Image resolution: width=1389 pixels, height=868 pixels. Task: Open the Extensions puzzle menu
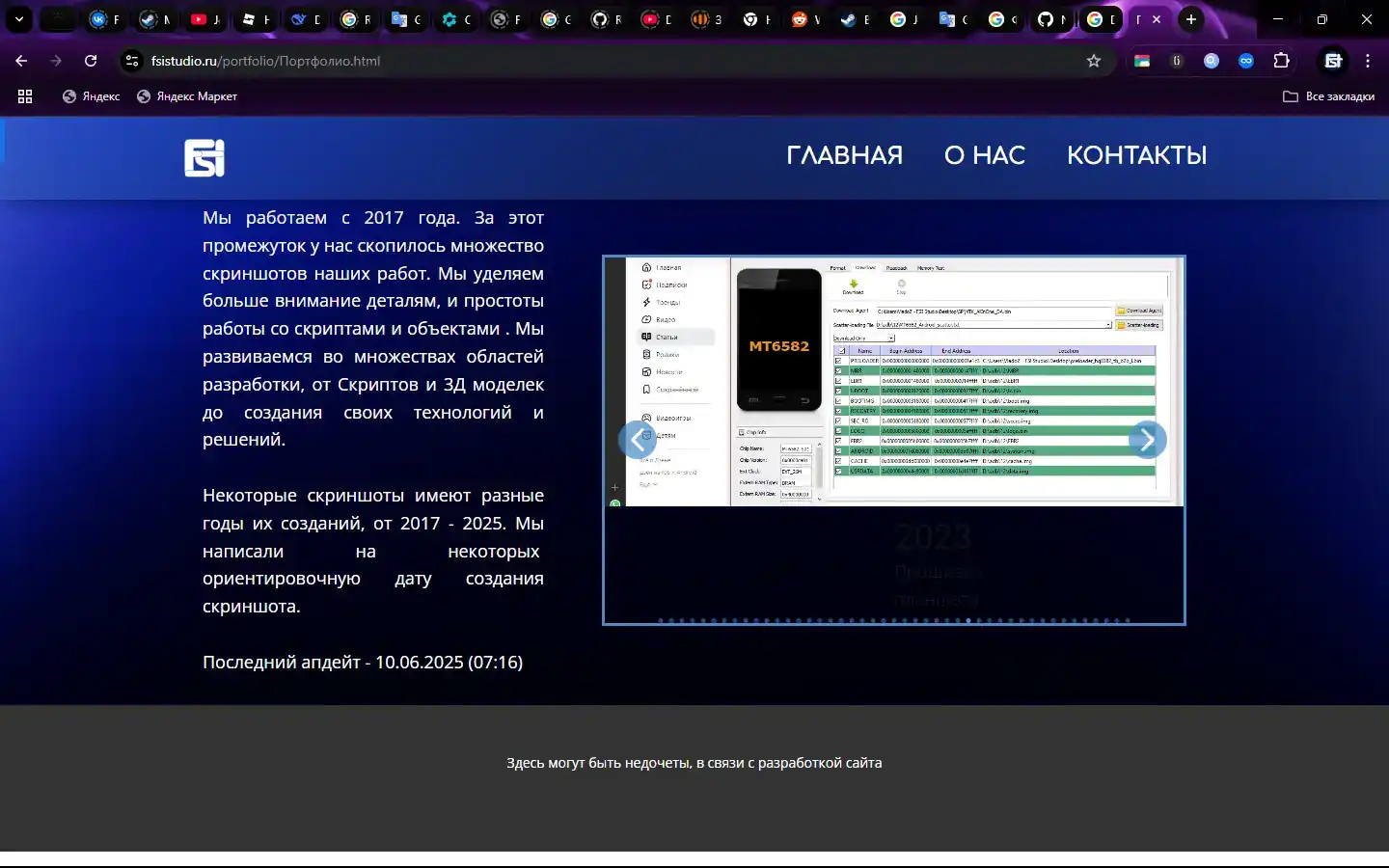point(1281,61)
